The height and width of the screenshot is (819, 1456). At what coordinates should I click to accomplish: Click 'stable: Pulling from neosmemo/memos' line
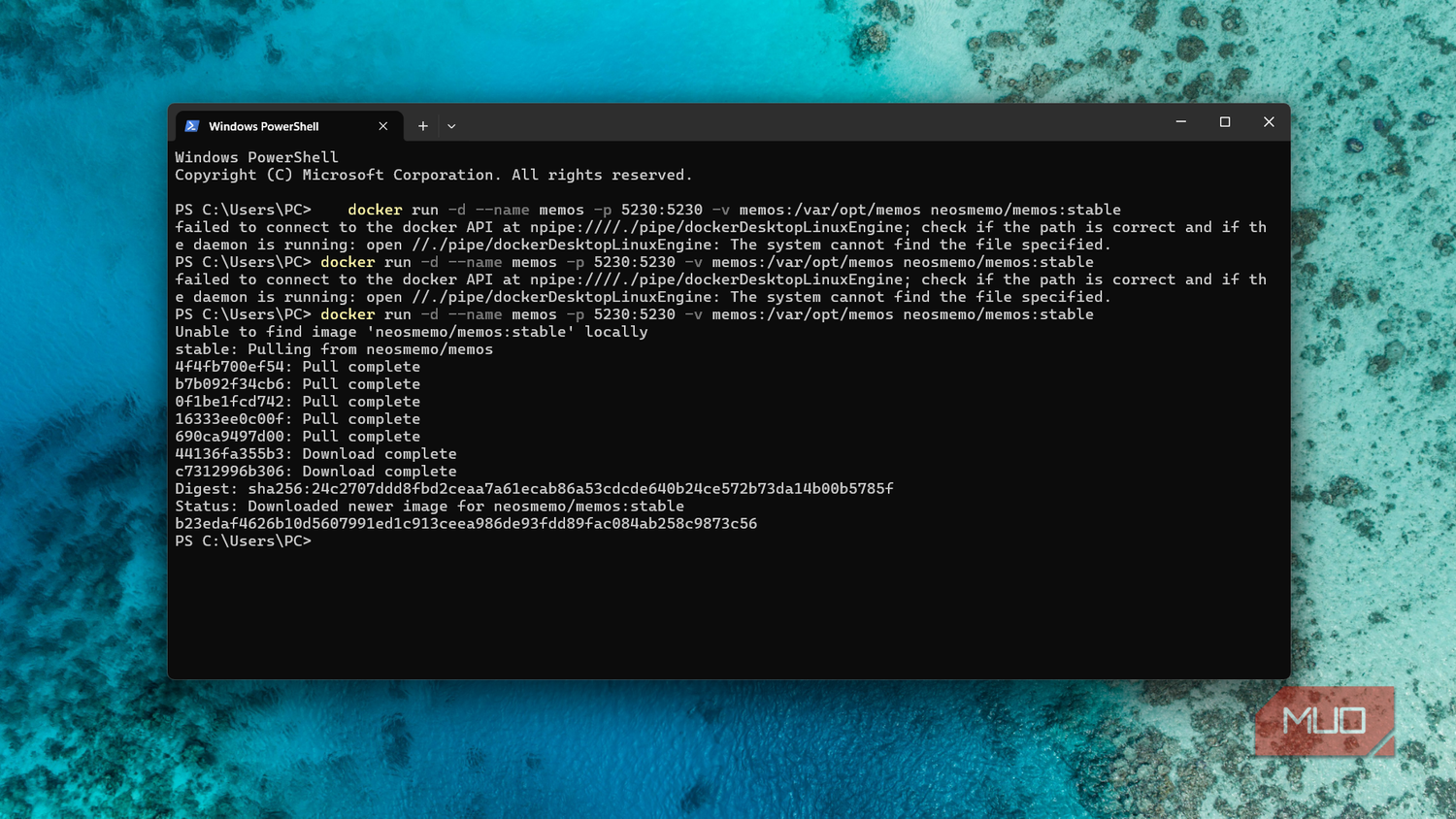tap(334, 349)
